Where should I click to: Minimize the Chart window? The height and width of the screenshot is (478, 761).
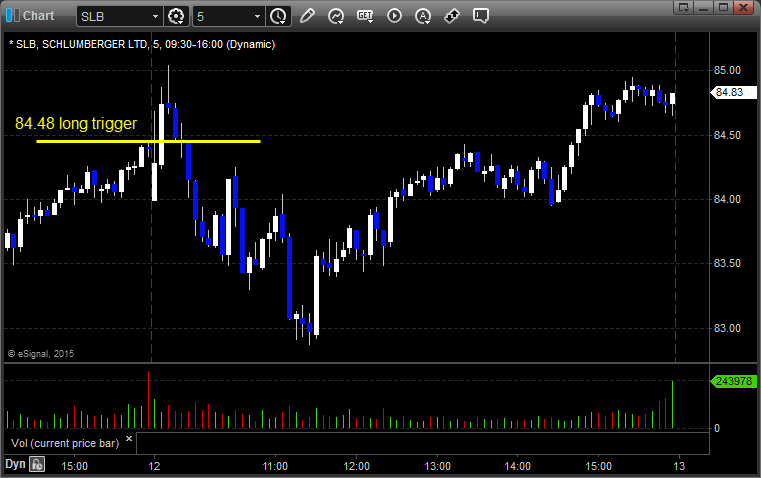pyautogui.click(x=703, y=7)
